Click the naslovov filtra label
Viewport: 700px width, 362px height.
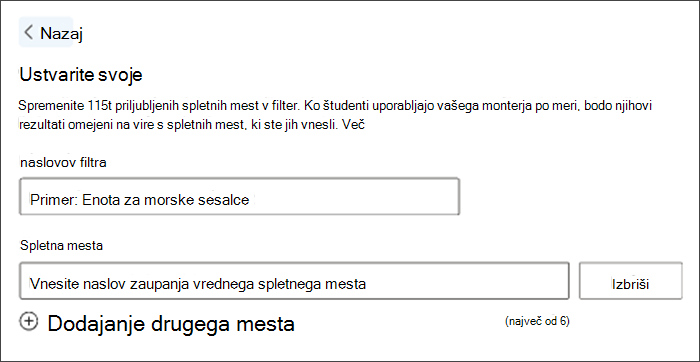click(x=63, y=162)
